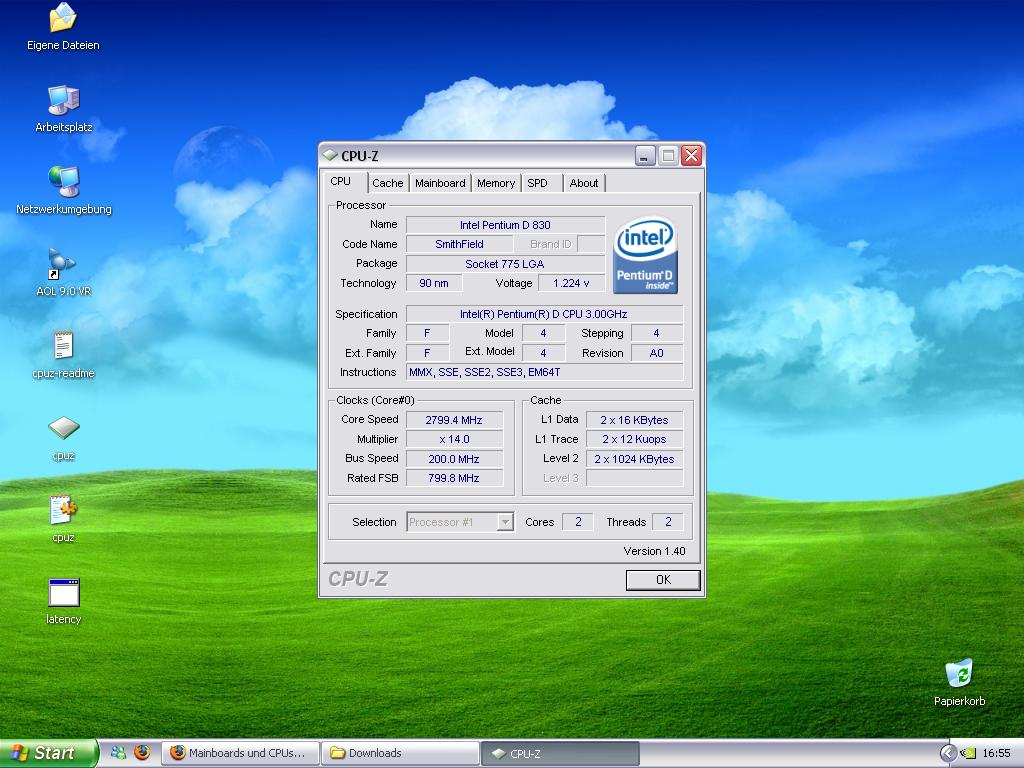This screenshot has height=768, width=1024.
Task: Open messenger icon in quick launch
Action: pyautogui.click(x=118, y=752)
